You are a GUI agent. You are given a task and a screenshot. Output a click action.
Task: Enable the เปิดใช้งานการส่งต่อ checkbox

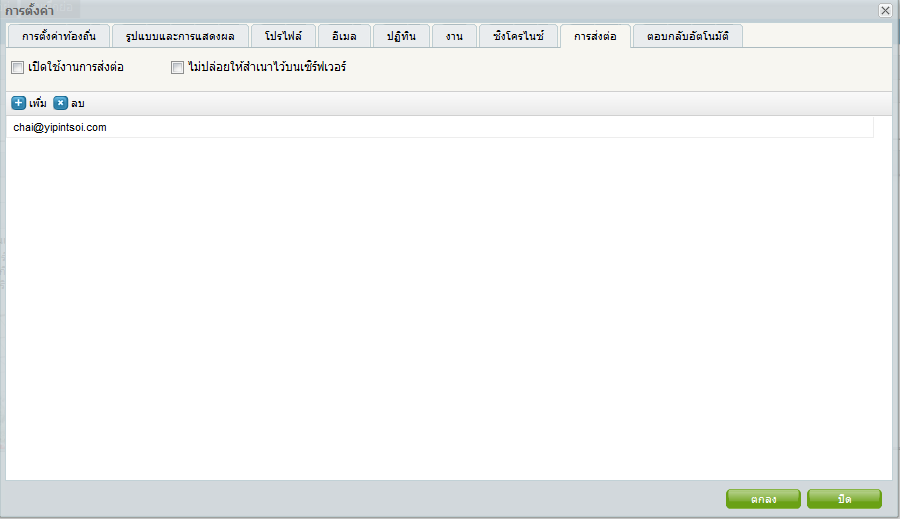click(18, 68)
